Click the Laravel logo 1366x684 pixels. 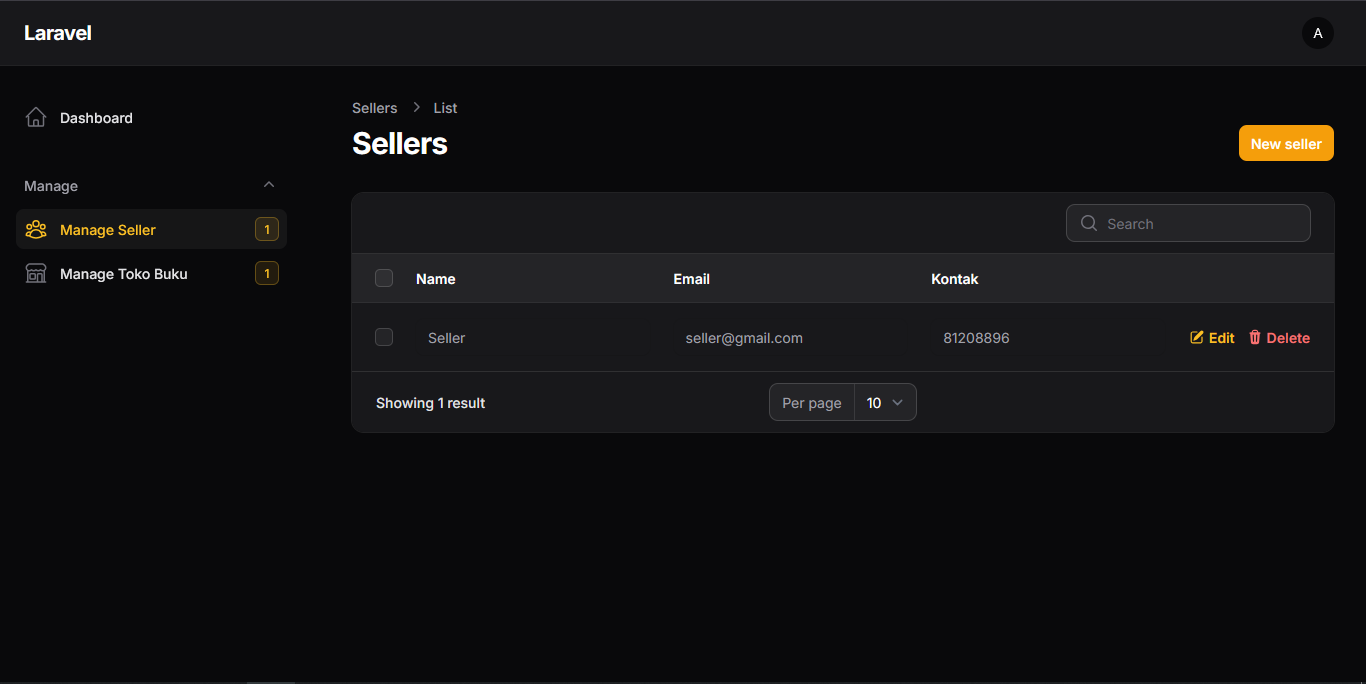(58, 33)
